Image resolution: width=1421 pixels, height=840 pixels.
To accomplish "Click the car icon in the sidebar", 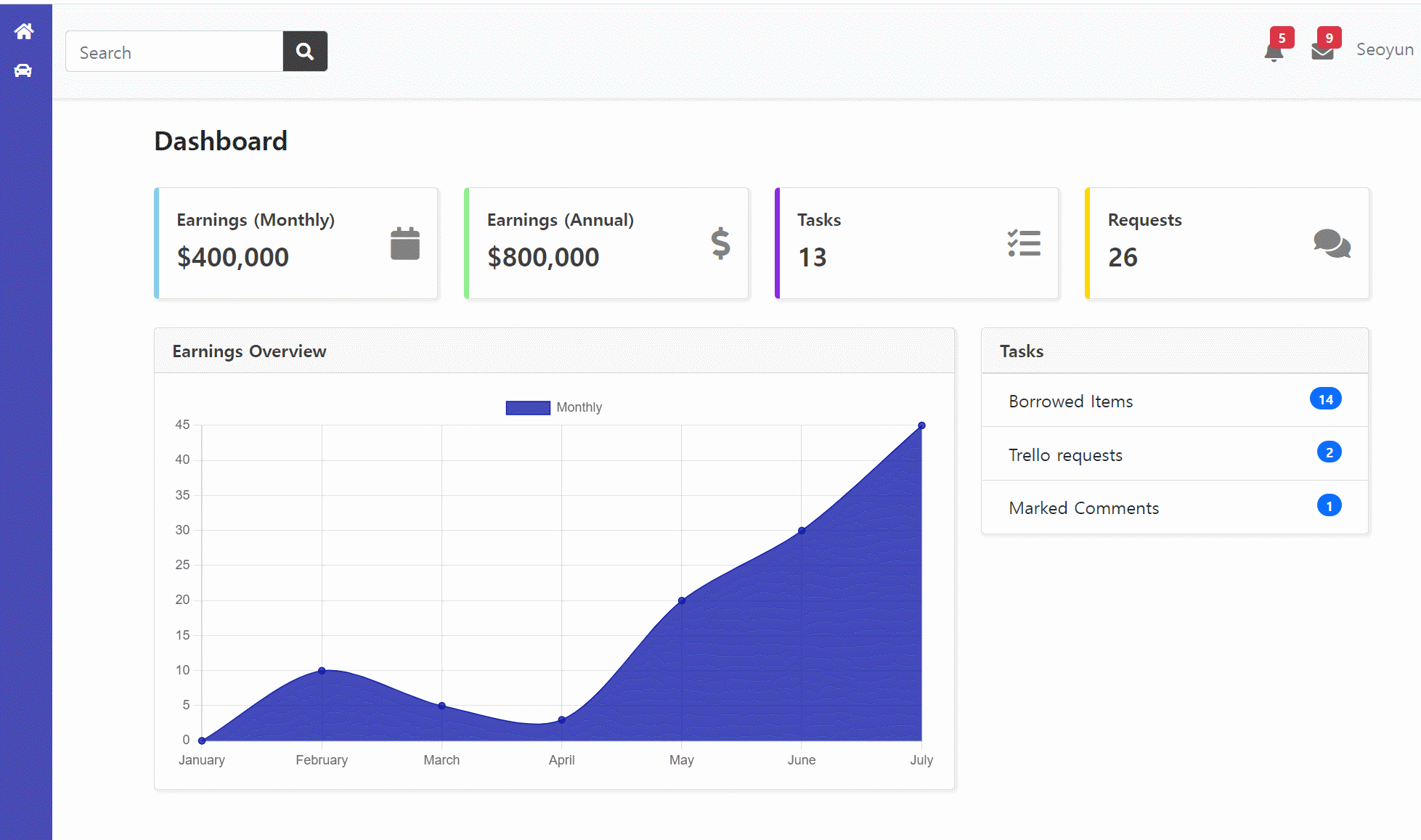I will coord(23,70).
